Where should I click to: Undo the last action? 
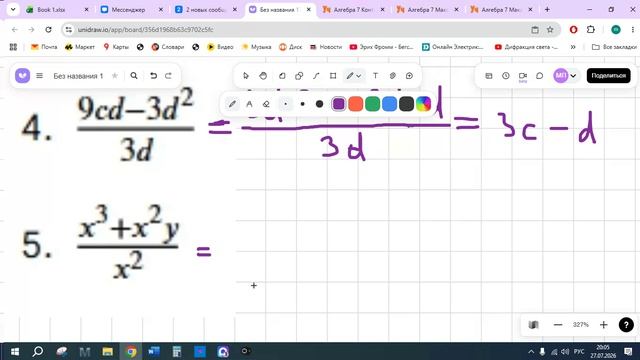[x=153, y=76]
